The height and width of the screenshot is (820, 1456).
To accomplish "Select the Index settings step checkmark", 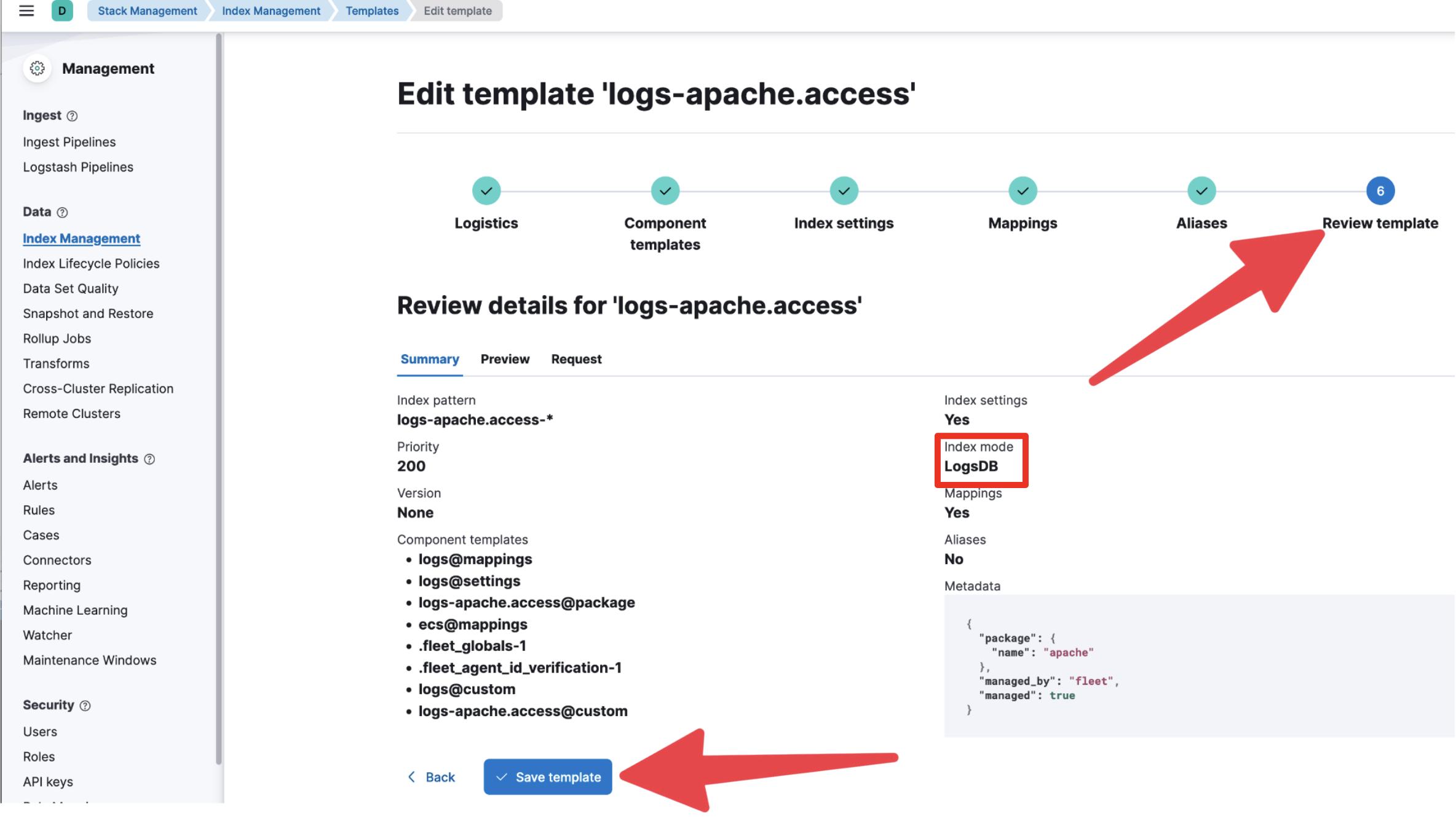I will (x=844, y=191).
